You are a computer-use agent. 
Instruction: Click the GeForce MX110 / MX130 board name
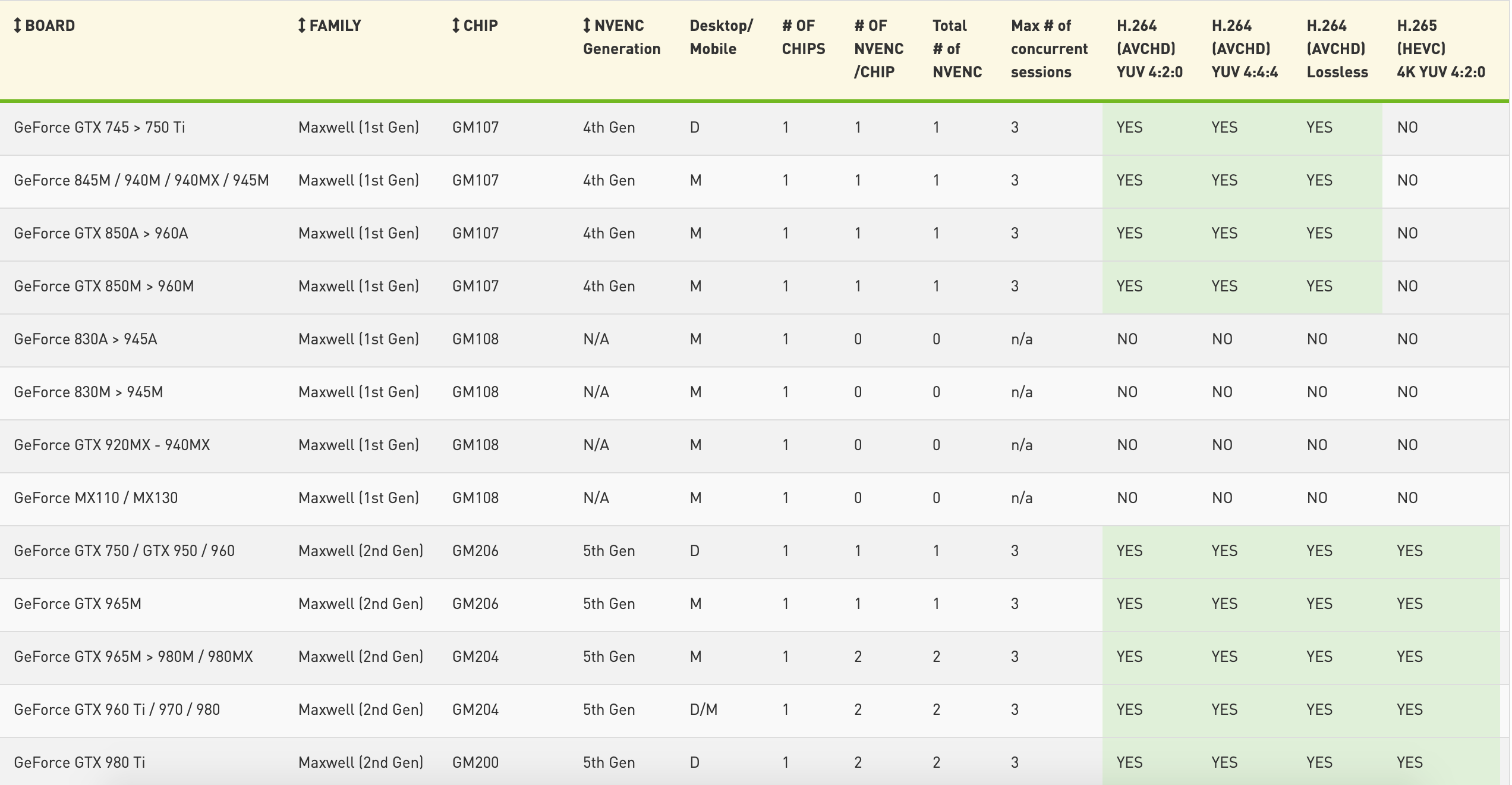[96, 498]
